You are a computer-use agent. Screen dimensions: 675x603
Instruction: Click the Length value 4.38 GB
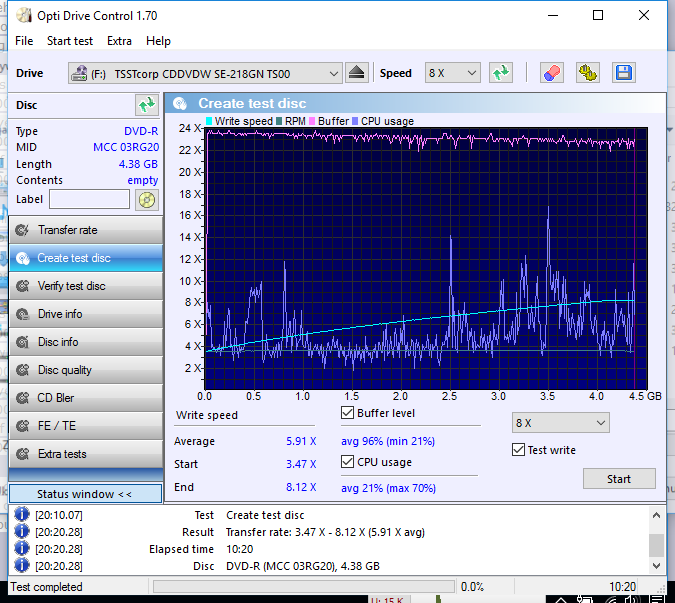pos(138,164)
